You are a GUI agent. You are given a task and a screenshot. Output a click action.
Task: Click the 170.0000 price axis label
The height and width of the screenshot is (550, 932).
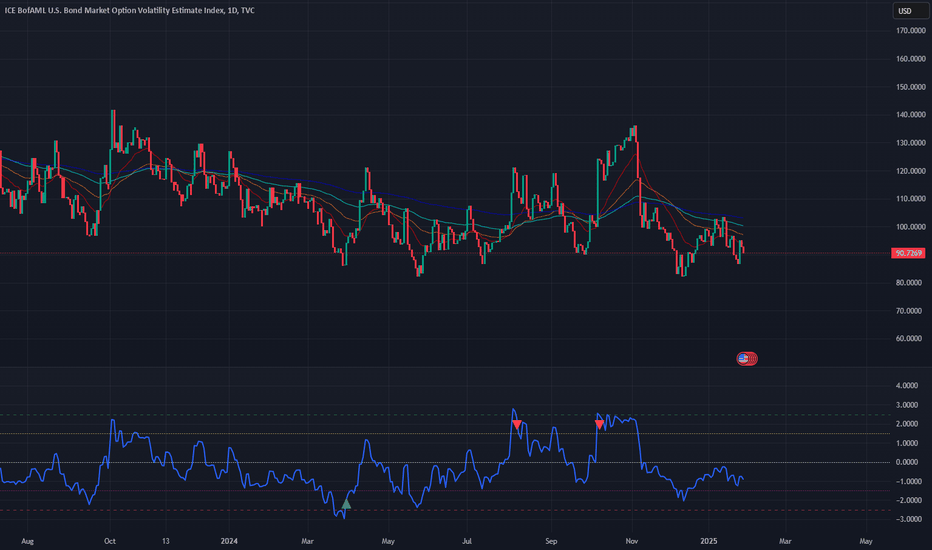(911, 30)
